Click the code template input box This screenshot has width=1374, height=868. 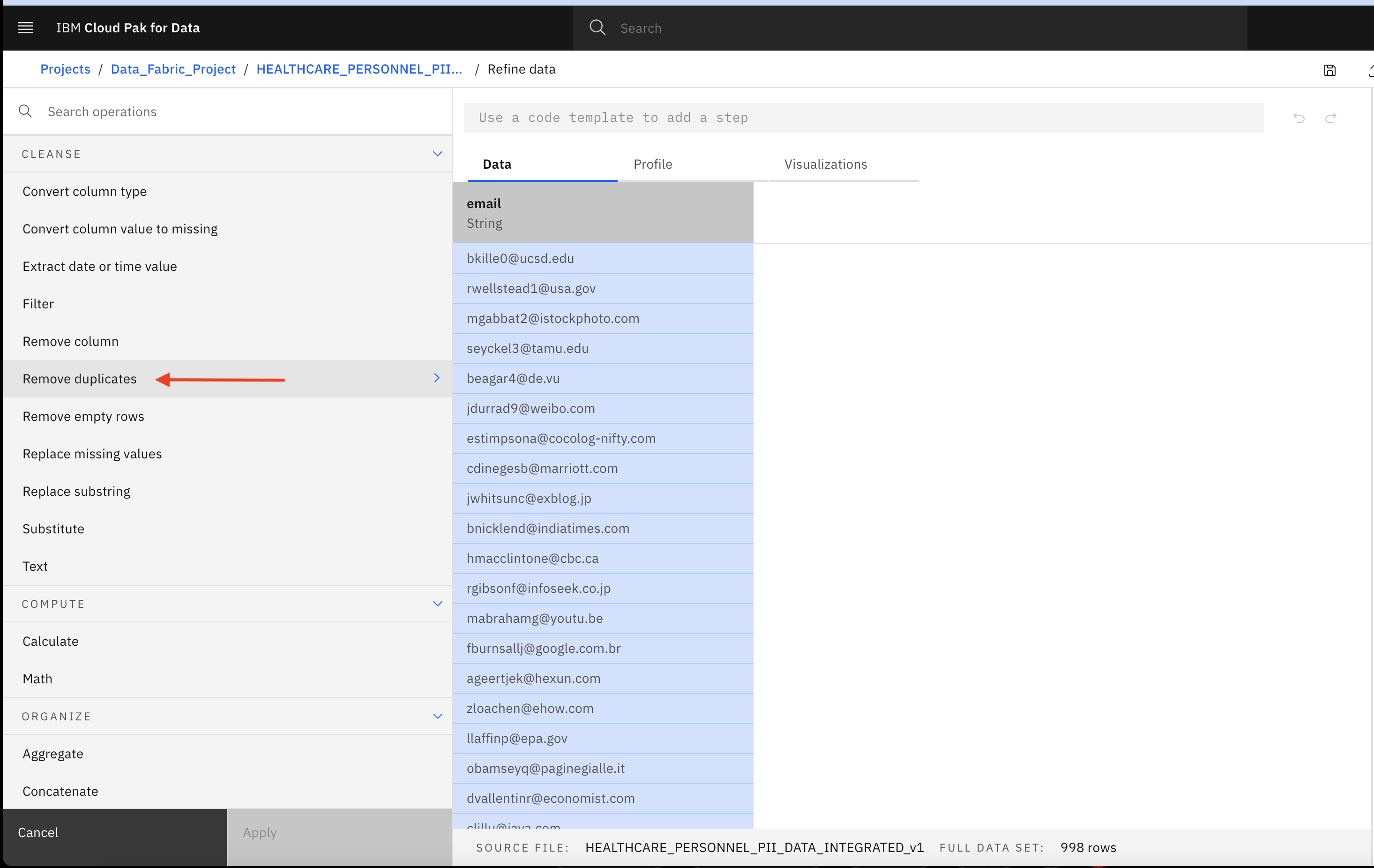click(863, 118)
